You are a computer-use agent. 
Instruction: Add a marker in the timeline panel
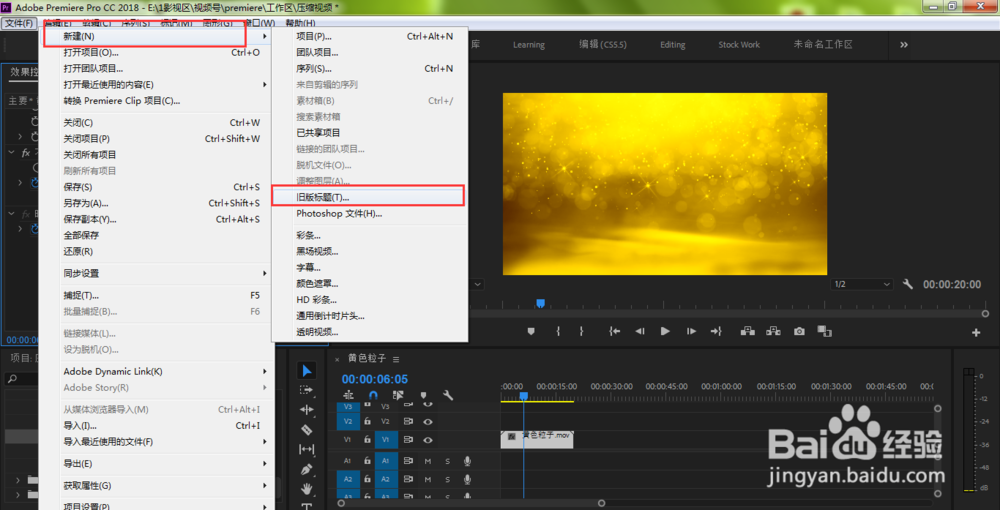[x=423, y=395]
